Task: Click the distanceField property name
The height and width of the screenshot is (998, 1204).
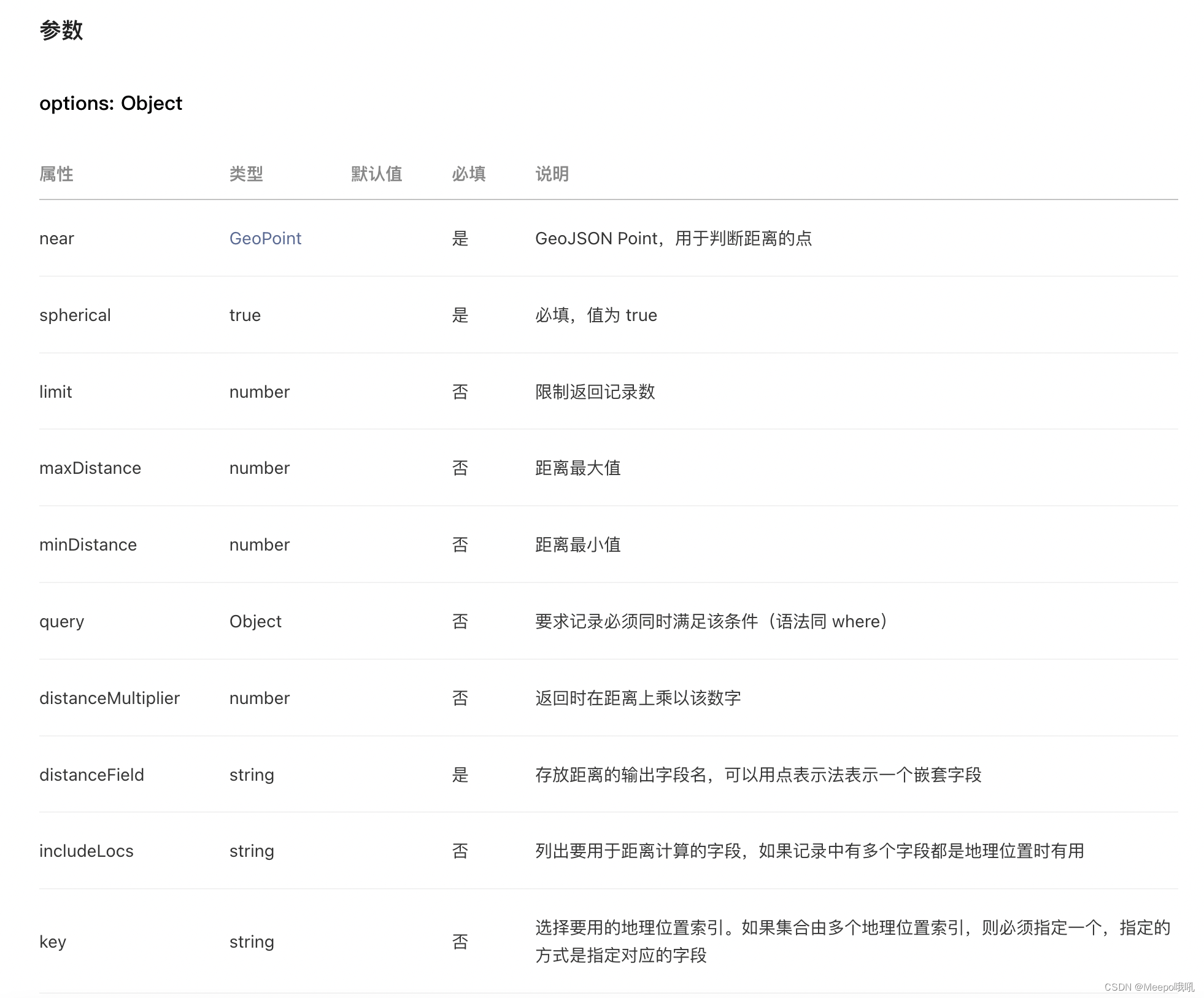Action: coord(91,775)
